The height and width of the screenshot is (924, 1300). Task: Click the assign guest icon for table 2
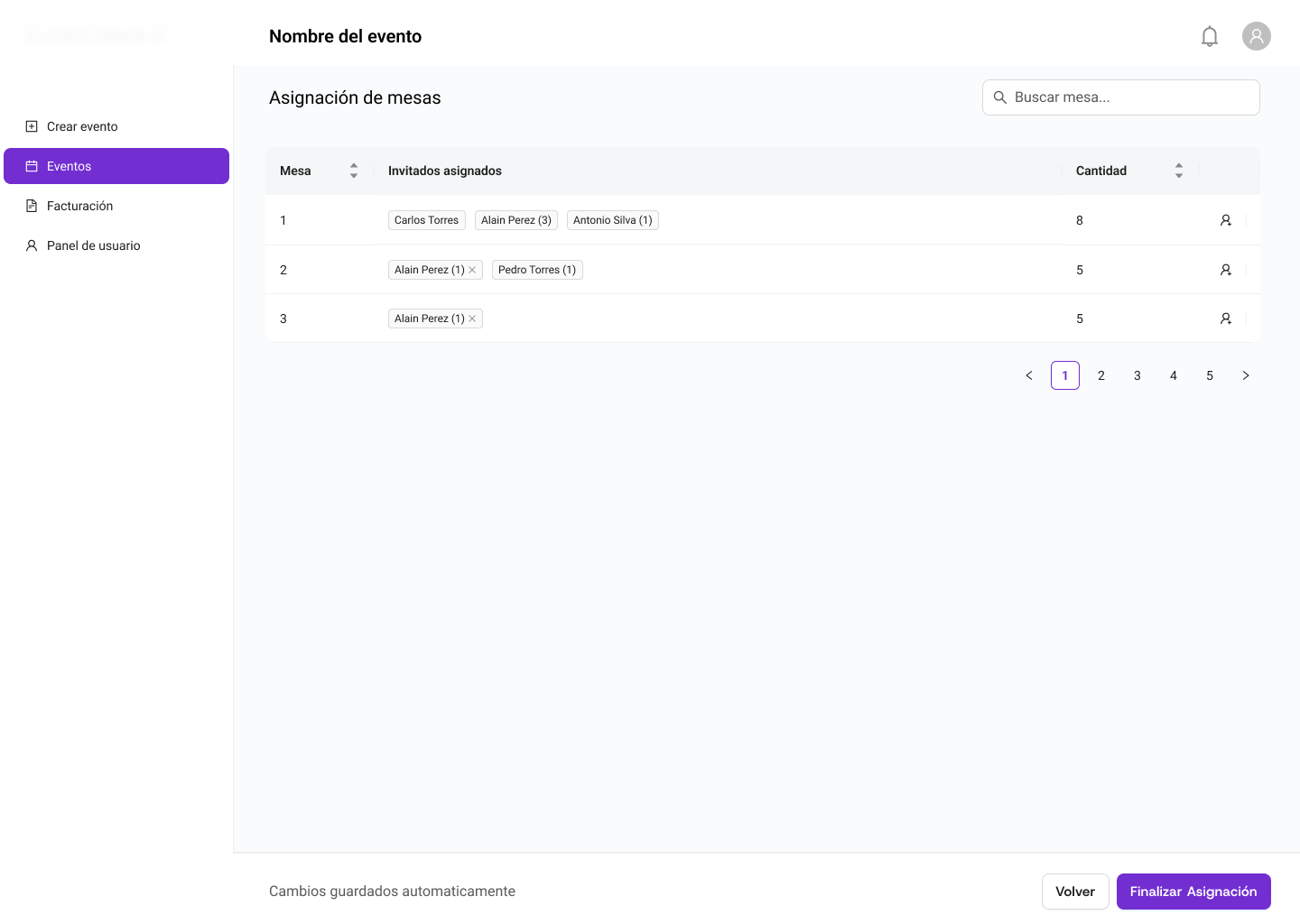click(1225, 270)
